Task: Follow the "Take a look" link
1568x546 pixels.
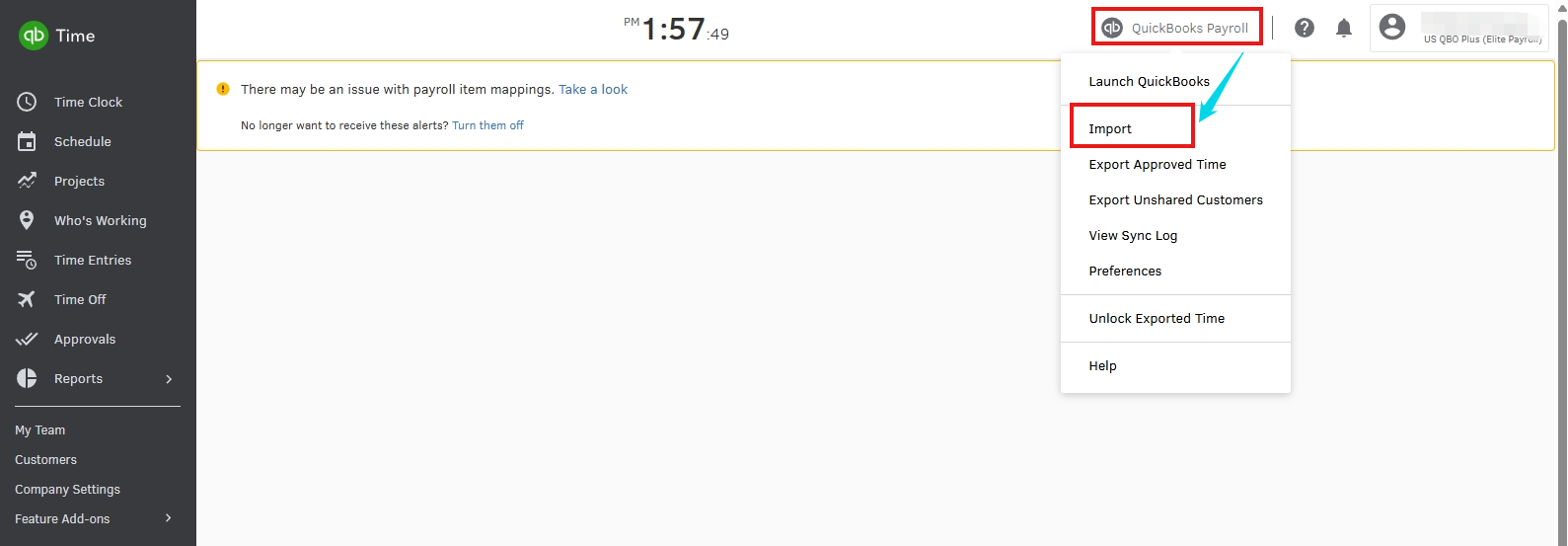Action: tap(593, 90)
